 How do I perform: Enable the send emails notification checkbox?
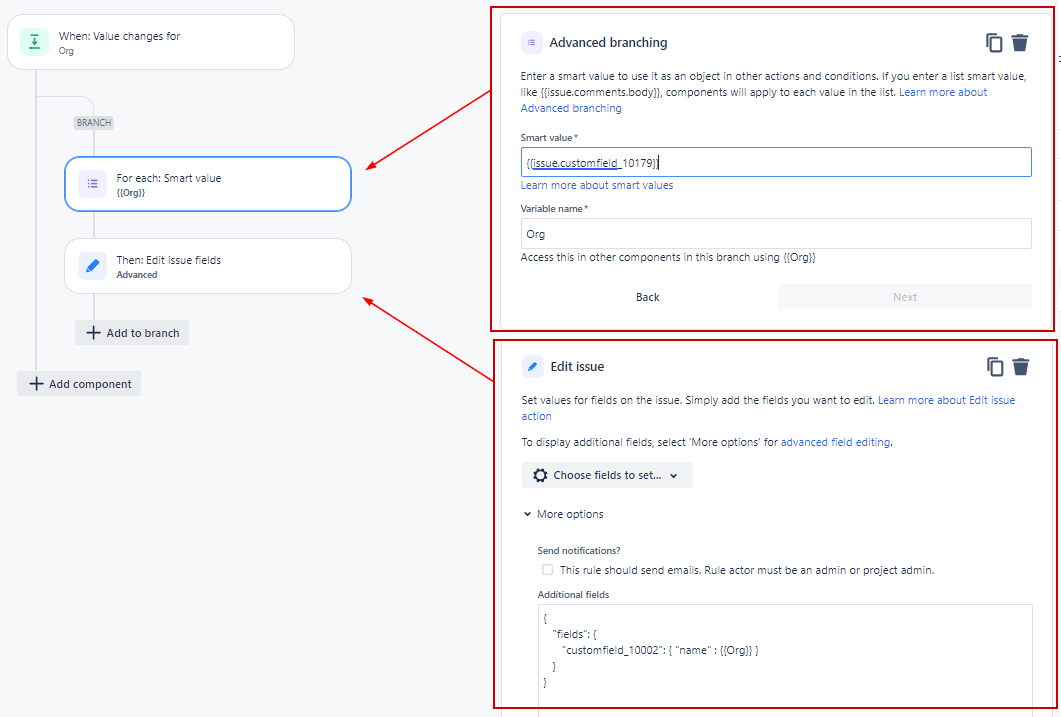[547, 570]
